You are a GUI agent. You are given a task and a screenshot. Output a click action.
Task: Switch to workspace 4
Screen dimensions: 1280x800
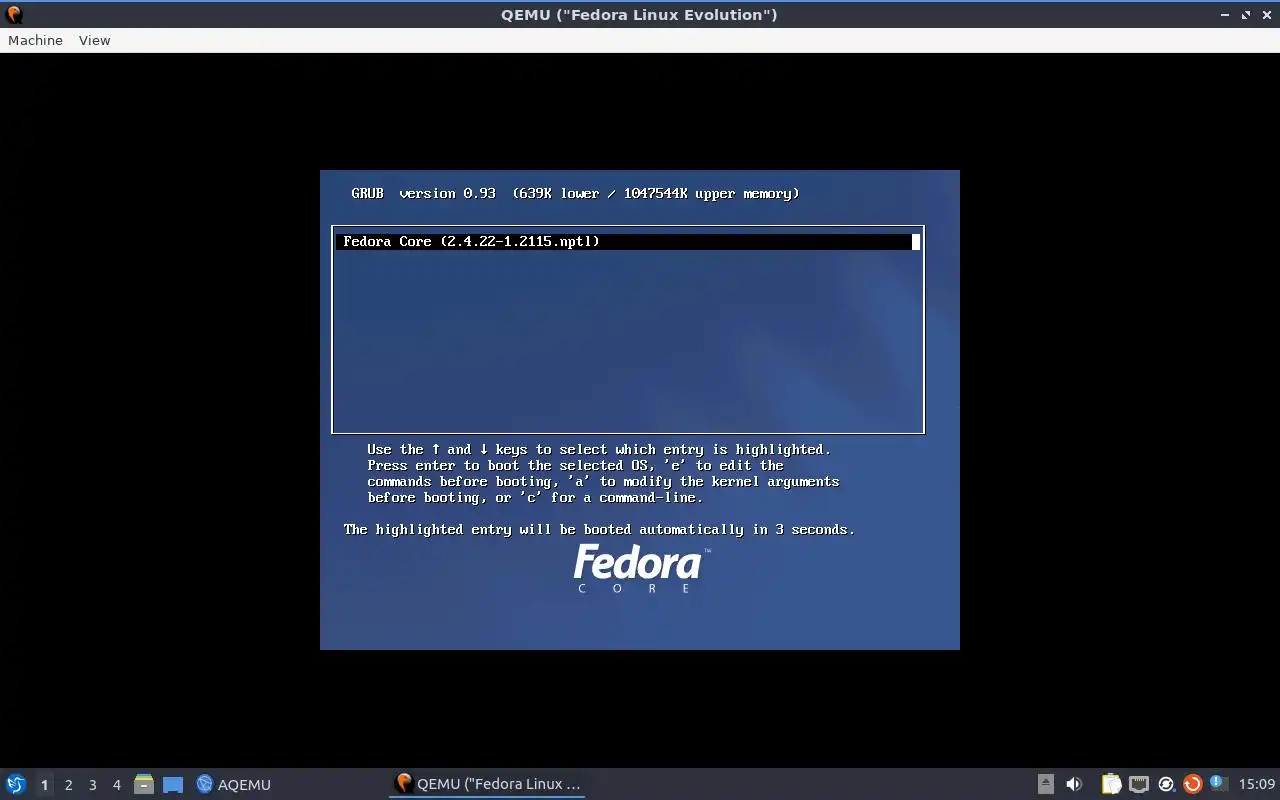tap(116, 785)
